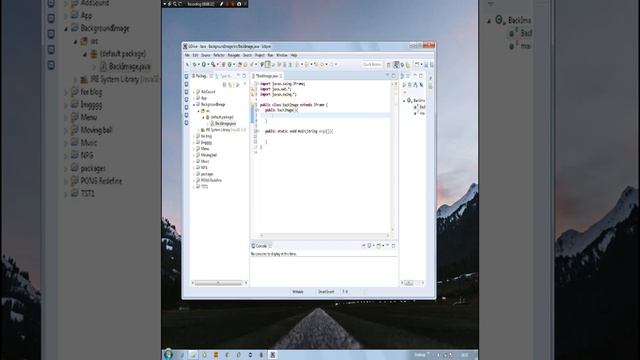
Task: Toggle Link with Editor in Package Explorer
Action: tap(230, 84)
